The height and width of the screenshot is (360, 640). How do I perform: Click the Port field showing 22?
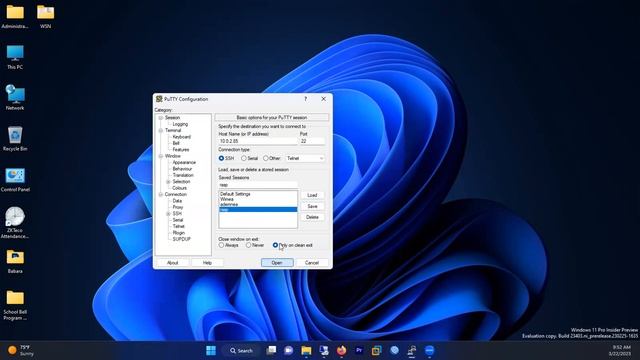click(x=312, y=141)
